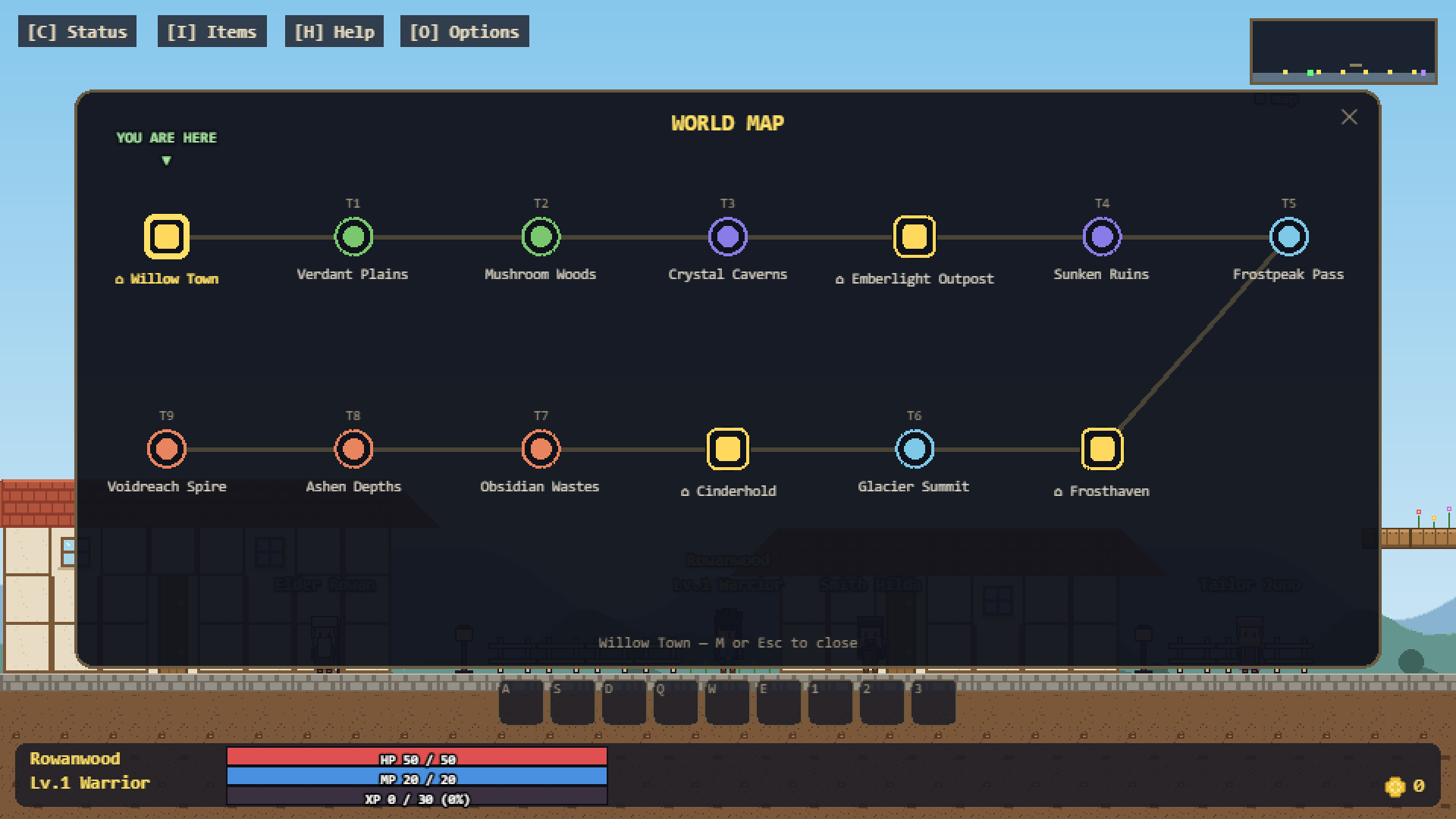The height and width of the screenshot is (819, 1456).
Task: Select the Emberlight Outpost town node
Action: click(x=915, y=237)
